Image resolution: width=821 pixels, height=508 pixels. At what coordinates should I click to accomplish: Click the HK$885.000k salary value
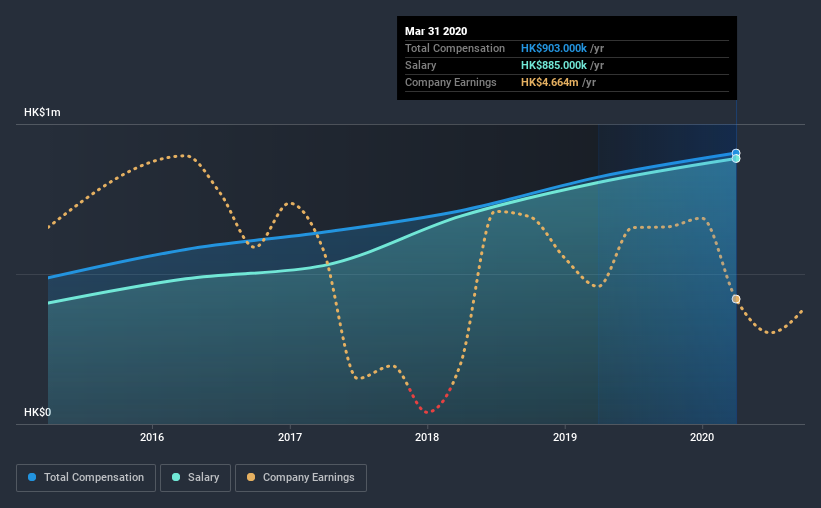coord(553,65)
